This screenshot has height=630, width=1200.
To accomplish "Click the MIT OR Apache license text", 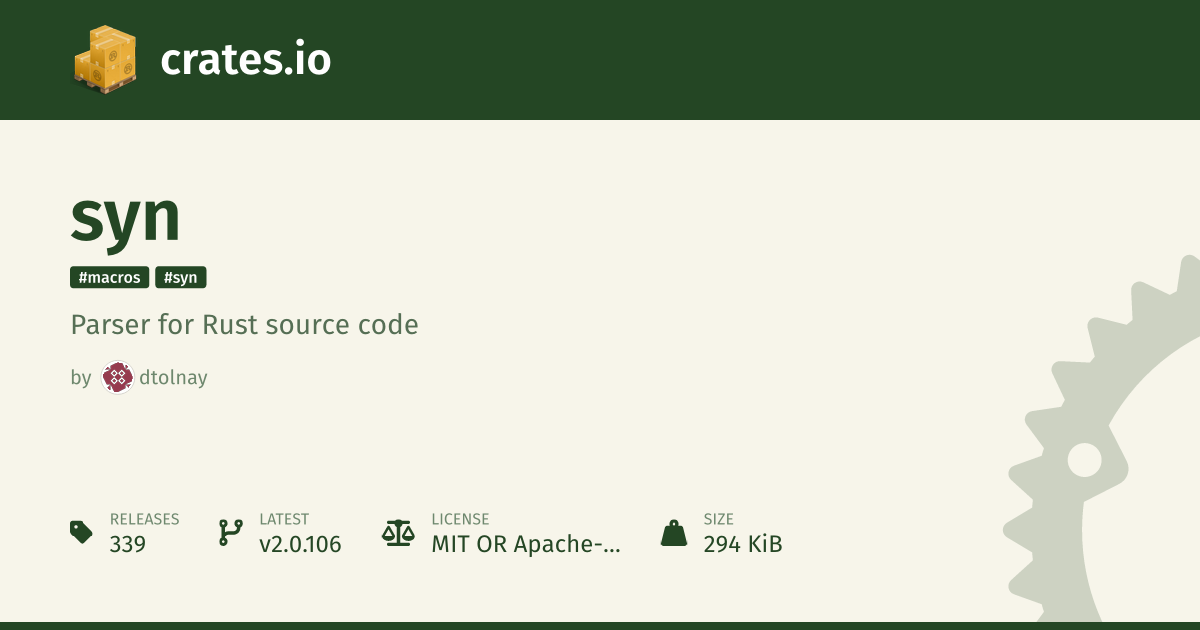I will [526, 545].
